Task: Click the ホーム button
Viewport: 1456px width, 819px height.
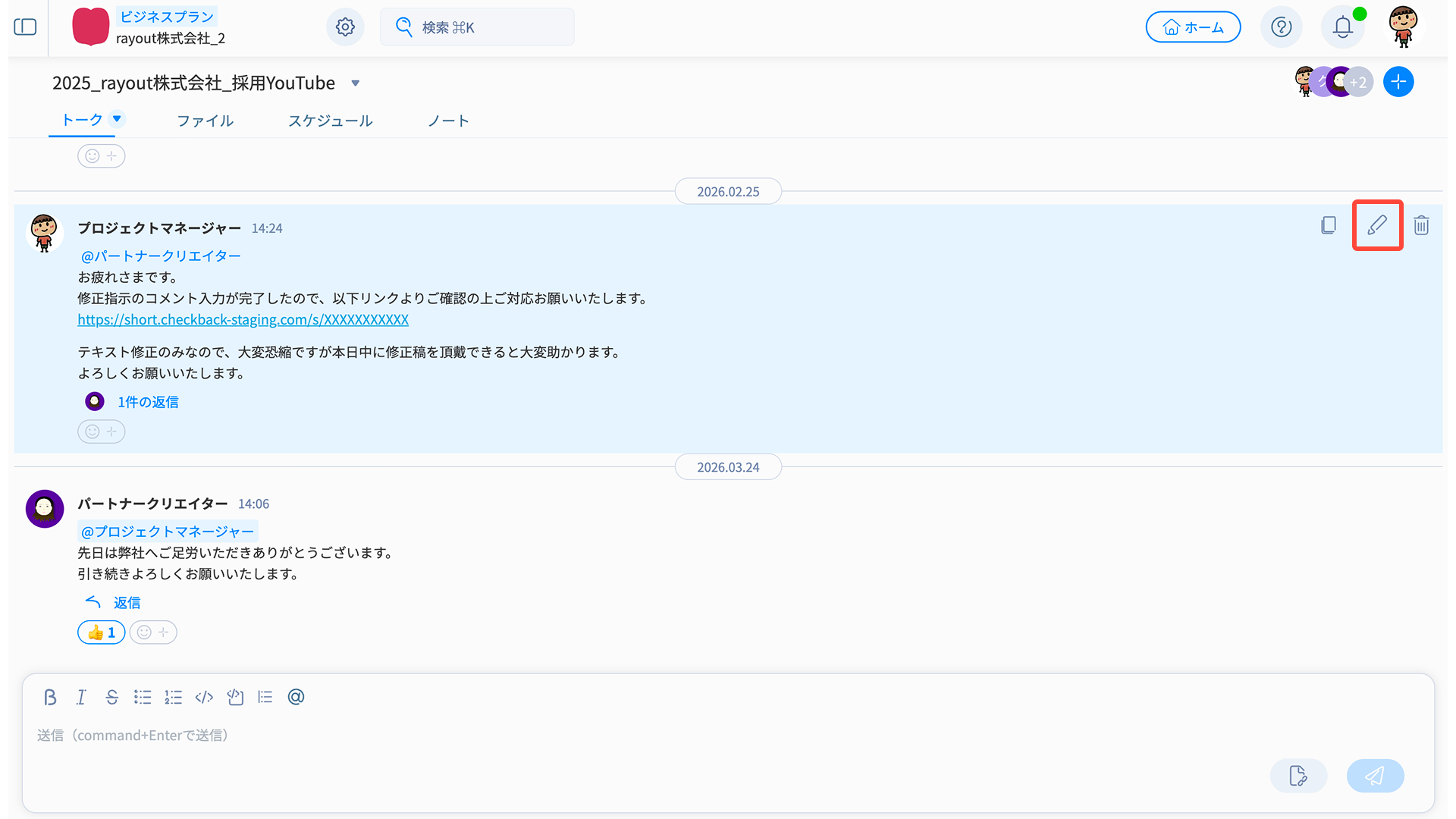Action: tap(1193, 27)
